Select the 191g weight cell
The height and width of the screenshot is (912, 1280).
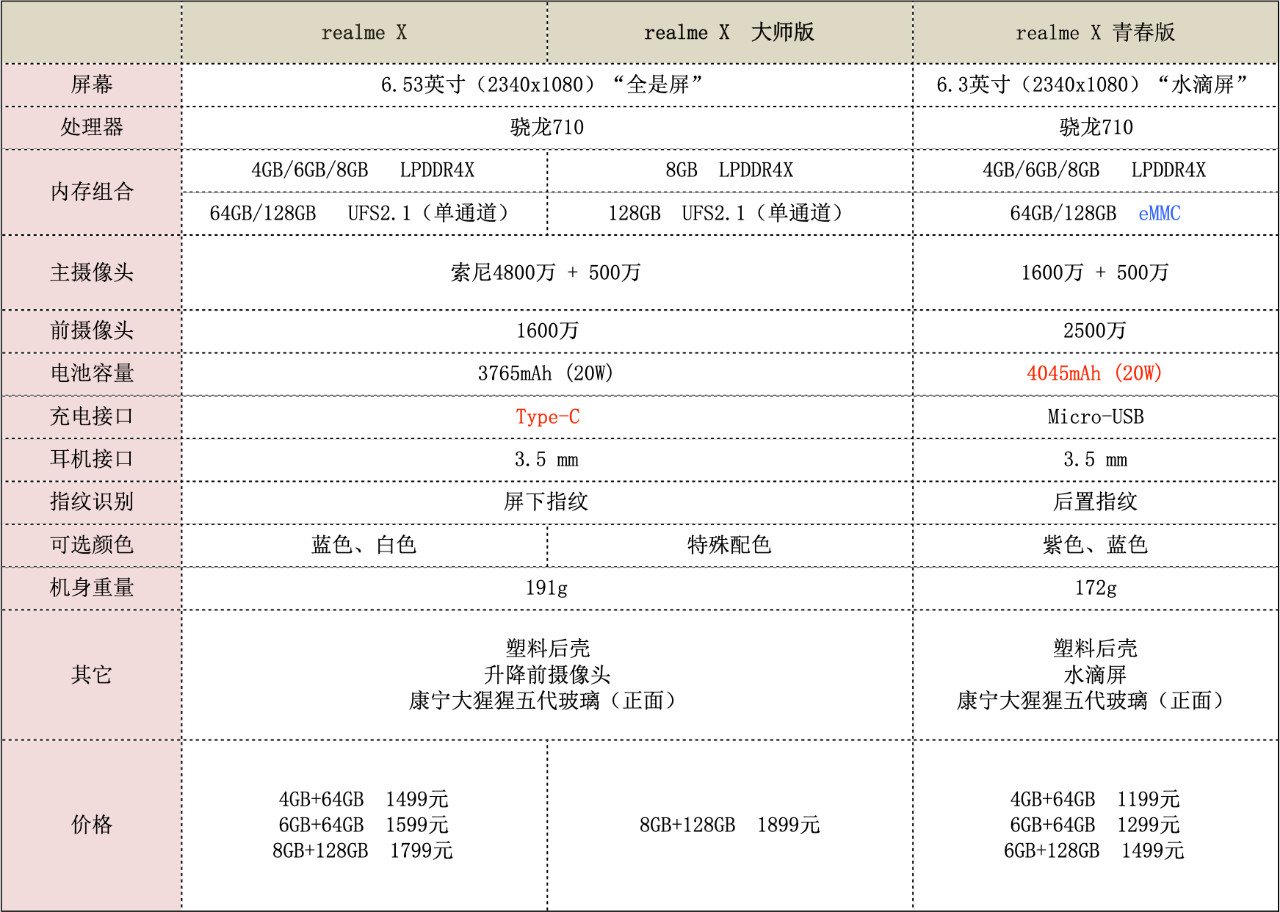click(x=546, y=588)
